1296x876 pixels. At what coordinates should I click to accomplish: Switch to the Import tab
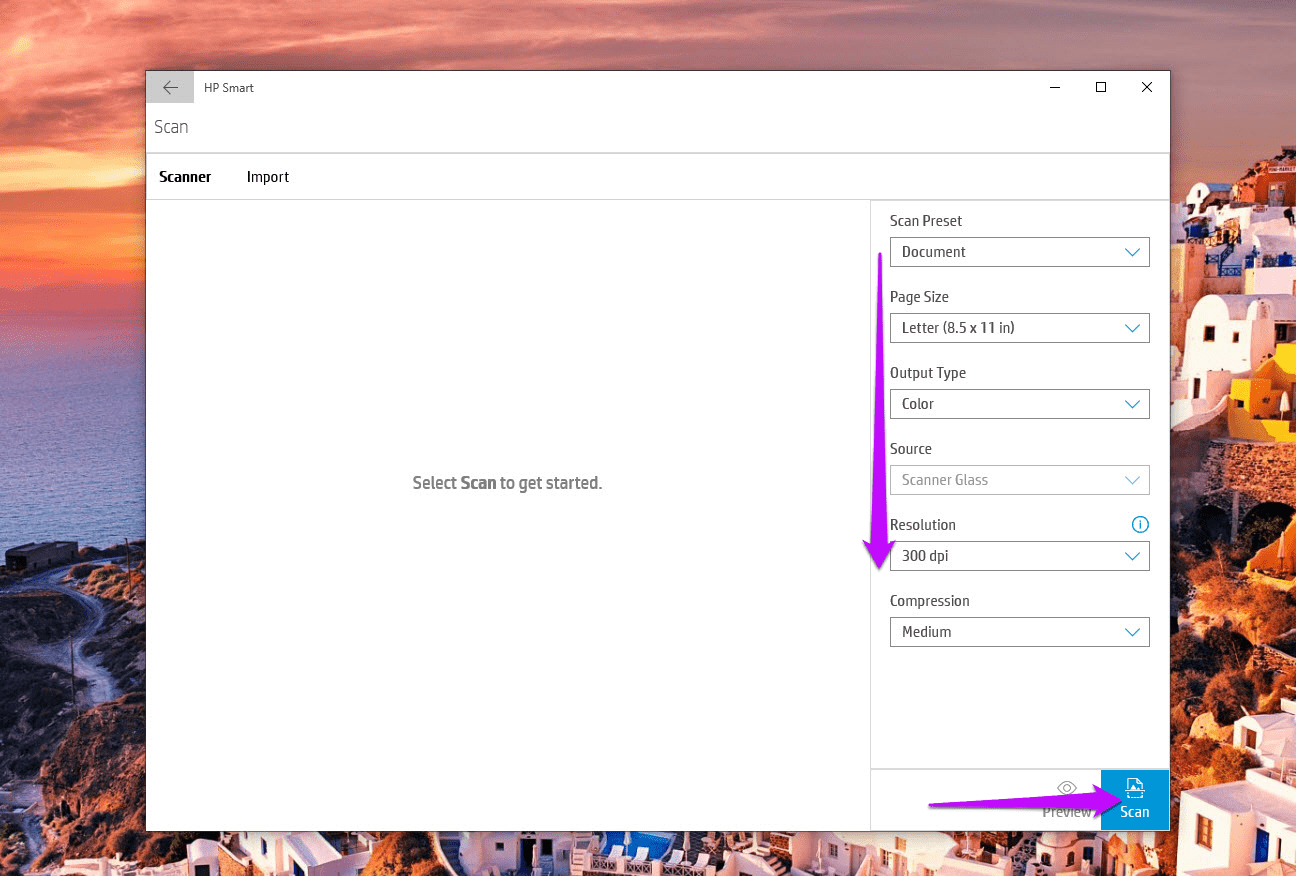[x=268, y=177]
